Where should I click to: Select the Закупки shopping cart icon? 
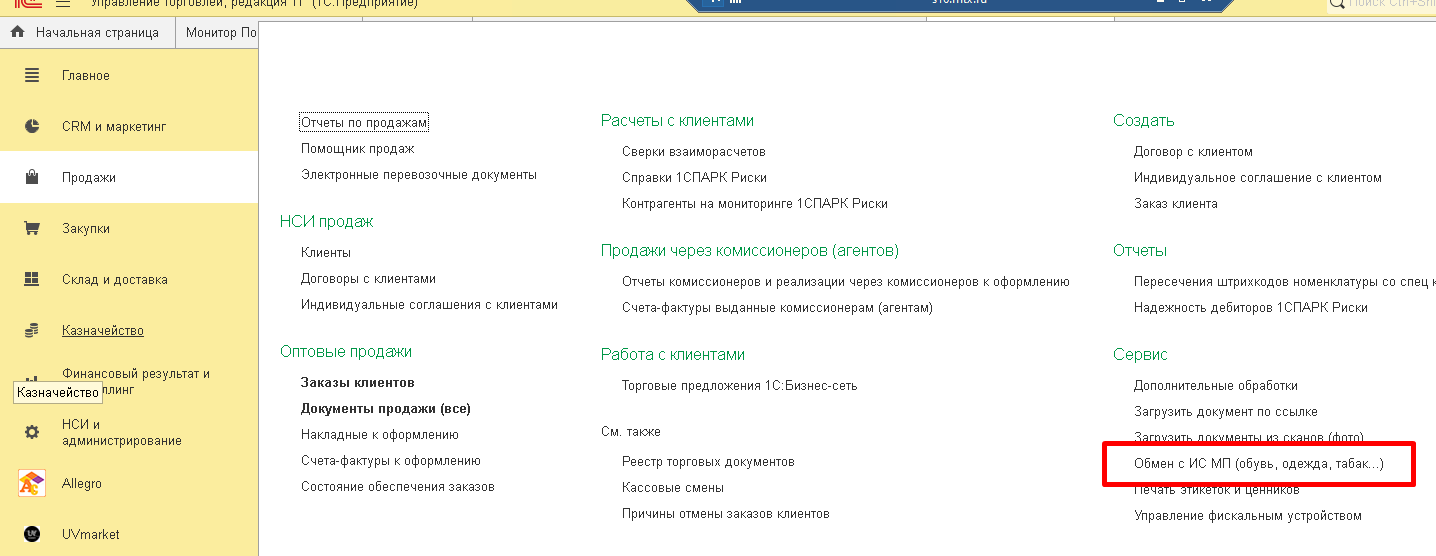pyautogui.click(x=32, y=228)
